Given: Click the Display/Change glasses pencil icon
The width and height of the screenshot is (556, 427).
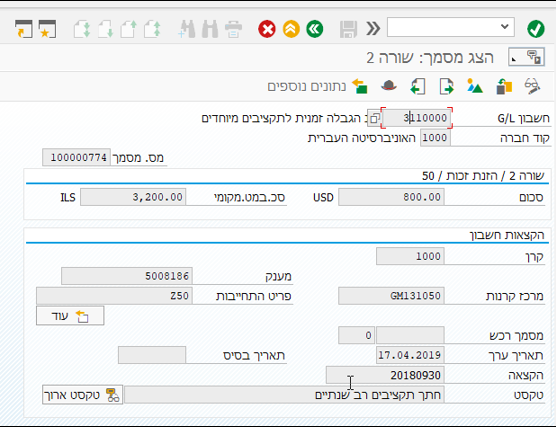Looking at the screenshot, I should click(x=532, y=86).
